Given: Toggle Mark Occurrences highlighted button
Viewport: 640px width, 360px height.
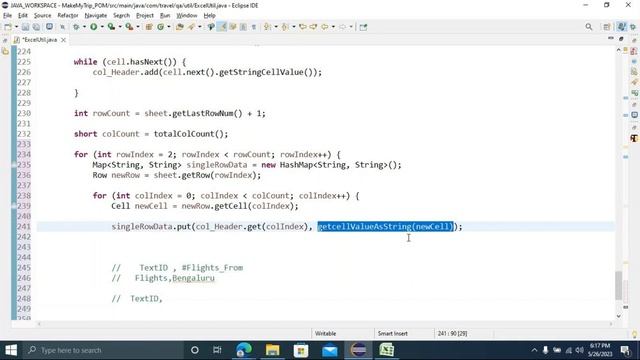Looking at the screenshot, I should pyautogui.click(x=222, y=27).
